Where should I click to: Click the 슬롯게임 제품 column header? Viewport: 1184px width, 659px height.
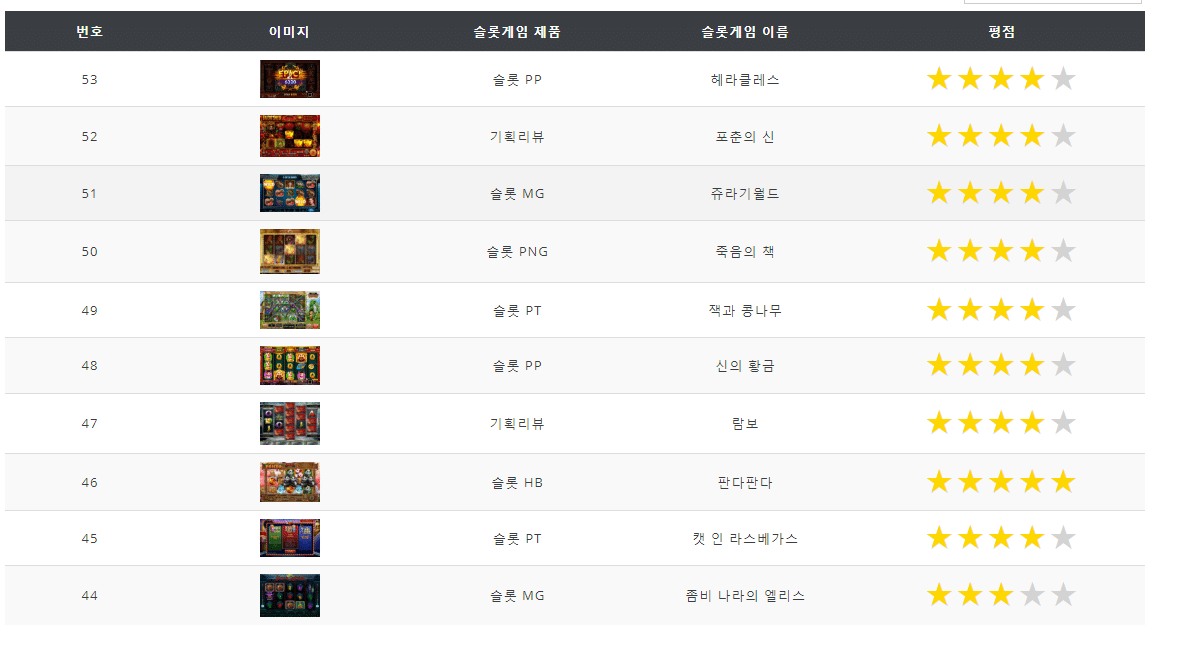click(x=517, y=32)
